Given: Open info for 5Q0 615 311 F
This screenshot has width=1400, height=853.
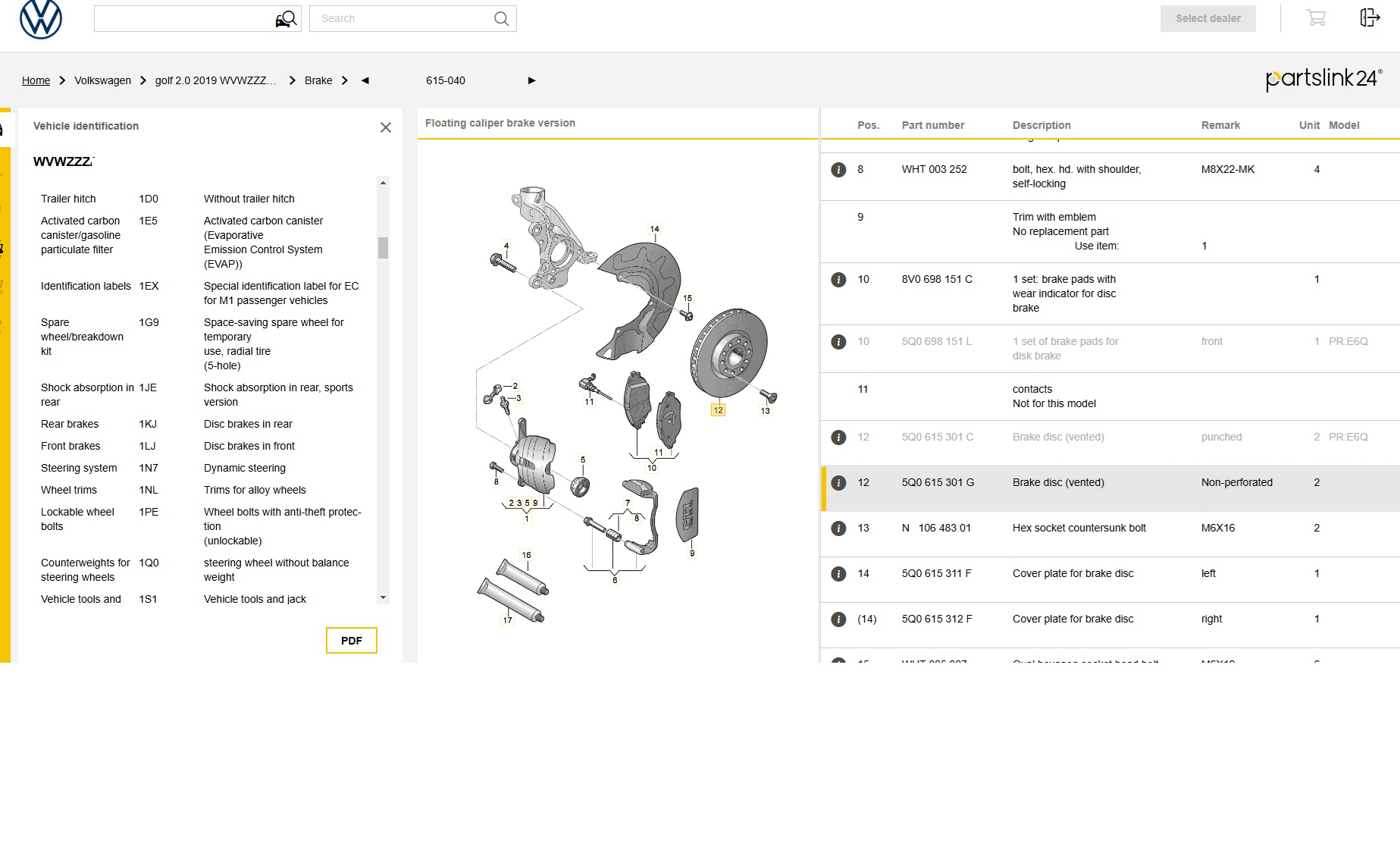Looking at the screenshot, I should [838, 574].
